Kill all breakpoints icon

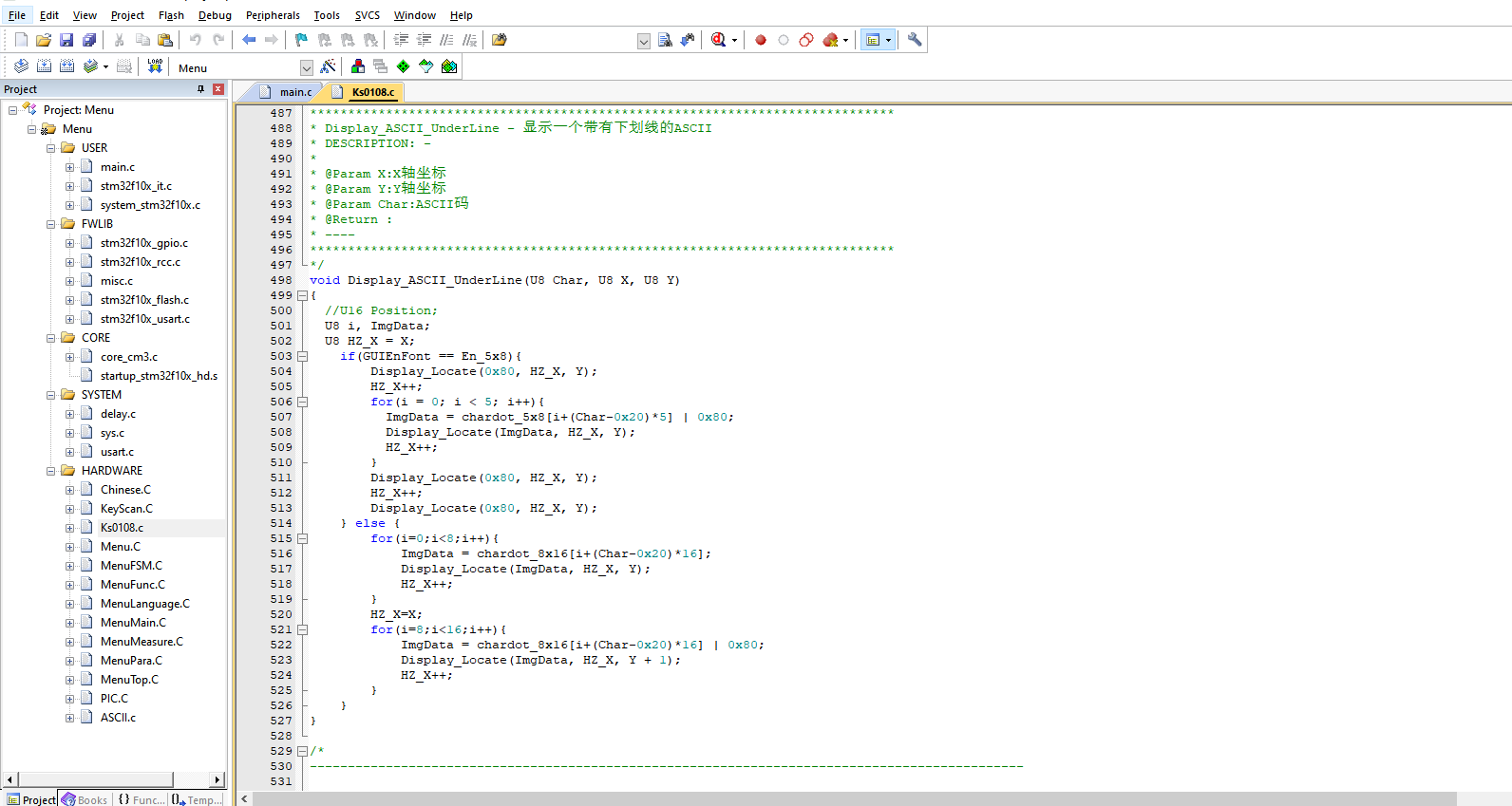tap(831, 40)
